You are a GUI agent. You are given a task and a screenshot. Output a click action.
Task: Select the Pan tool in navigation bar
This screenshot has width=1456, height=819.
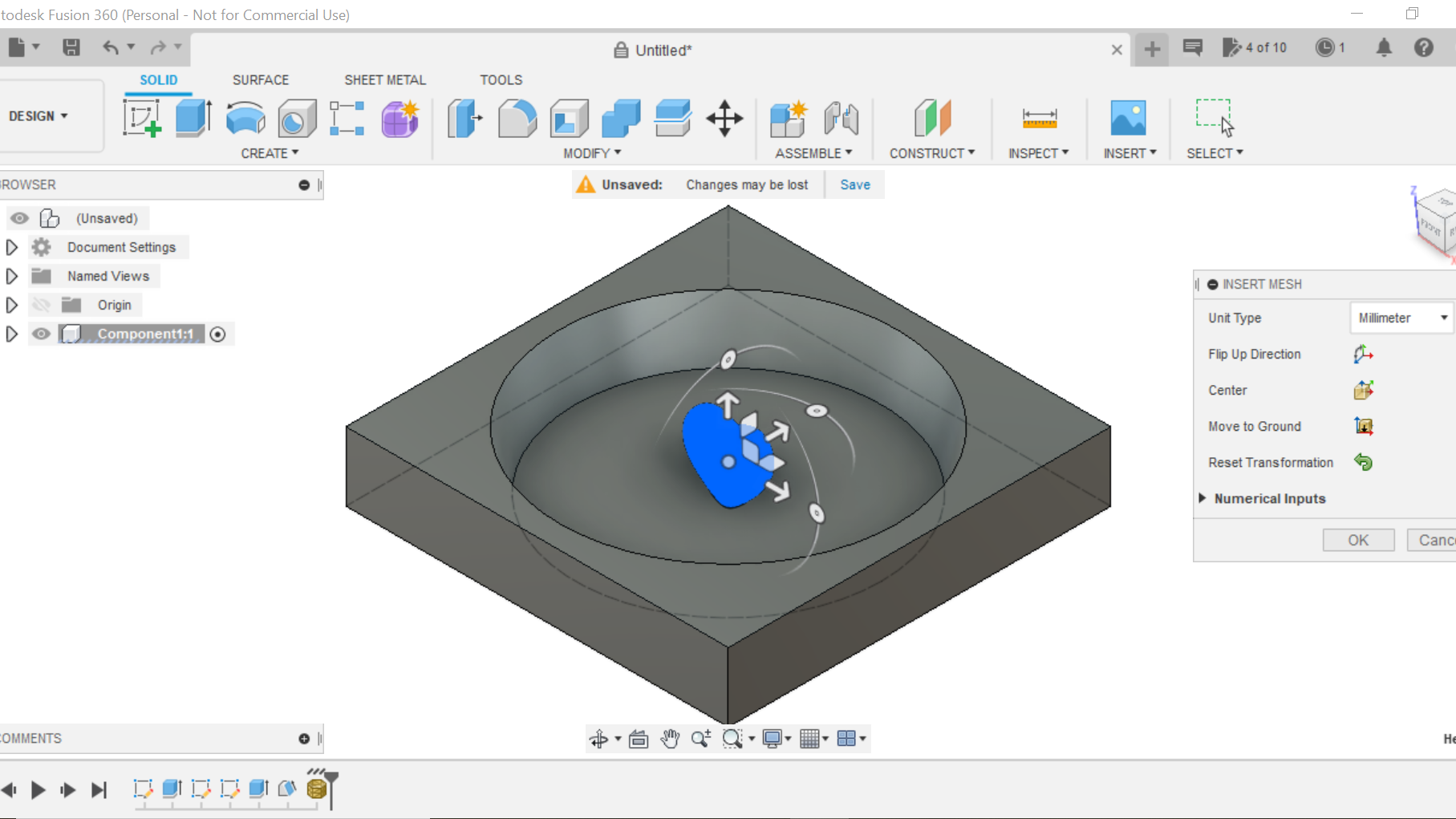point(671,739)
